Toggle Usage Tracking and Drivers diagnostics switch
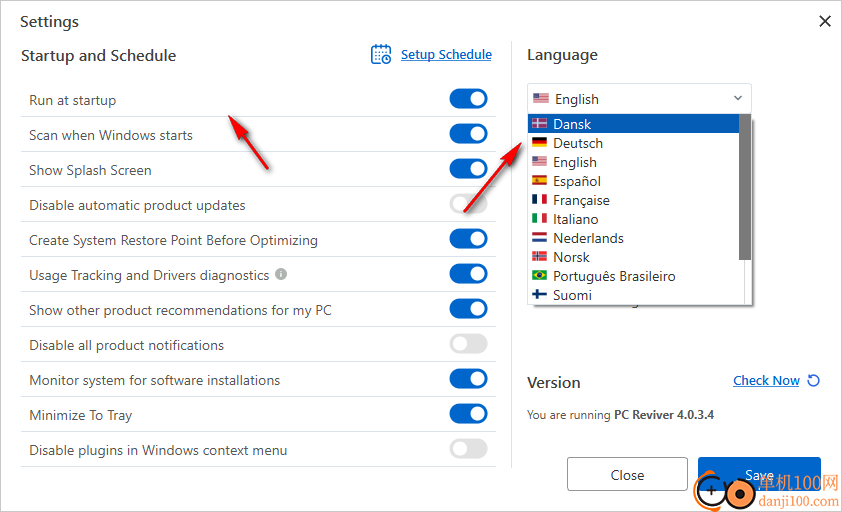The height and width of the screenshot is (512, 842). (468, 273)
